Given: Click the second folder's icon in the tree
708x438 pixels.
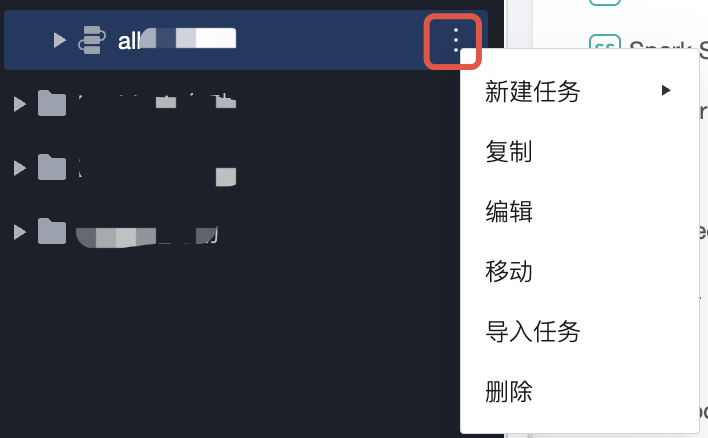Looking at the screenshot, I should 52,168.
